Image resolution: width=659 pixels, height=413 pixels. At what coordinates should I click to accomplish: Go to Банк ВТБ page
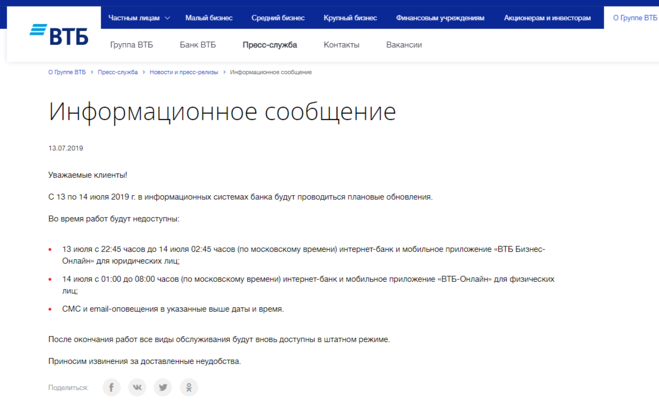click(x=197, y=45)
